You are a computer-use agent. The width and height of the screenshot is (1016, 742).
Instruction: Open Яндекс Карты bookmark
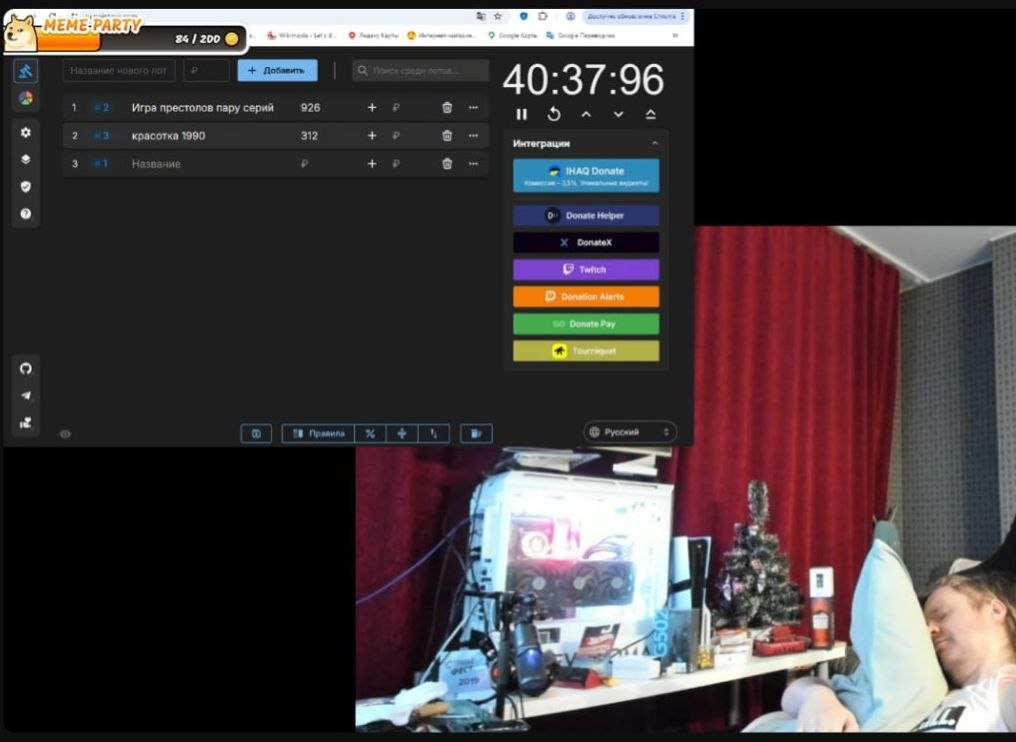point(373,36)
